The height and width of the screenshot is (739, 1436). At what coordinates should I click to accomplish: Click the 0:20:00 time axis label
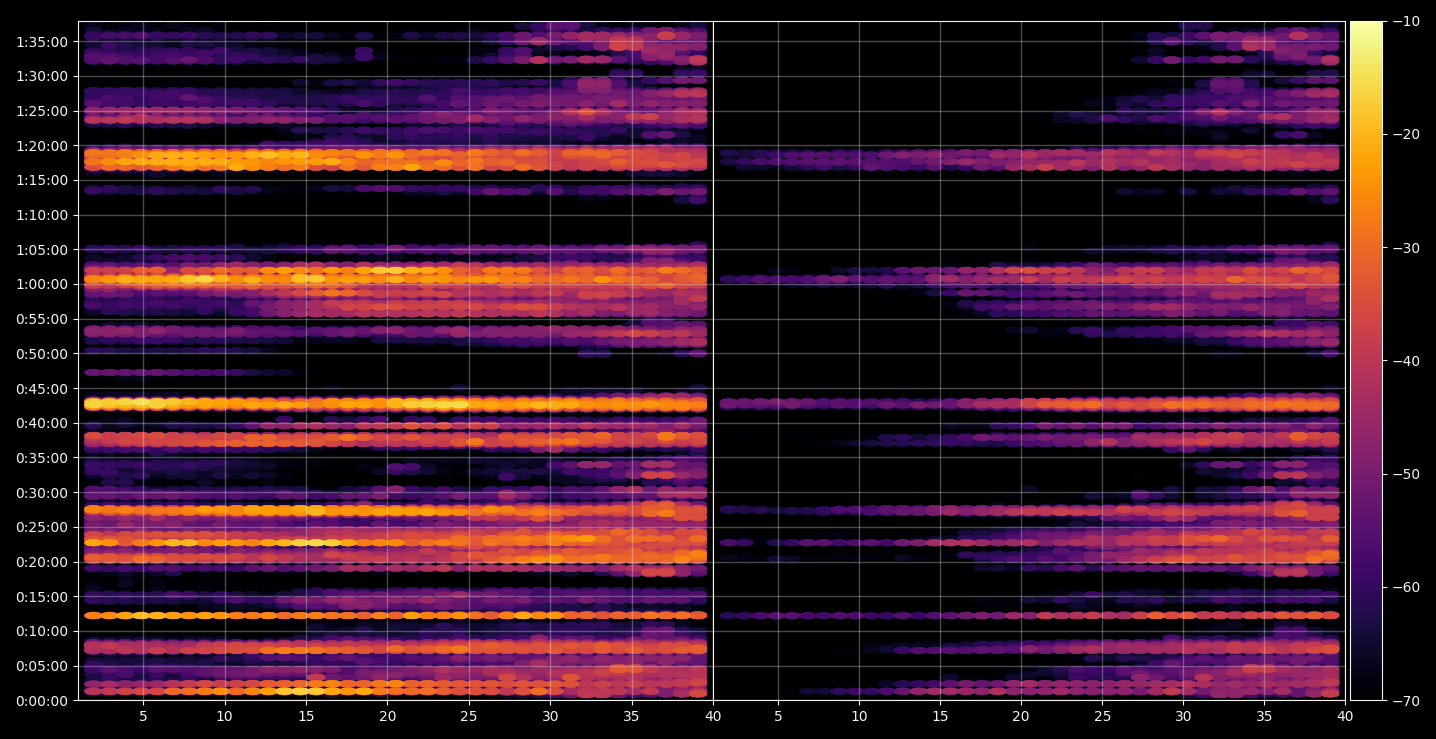(42, 562)
